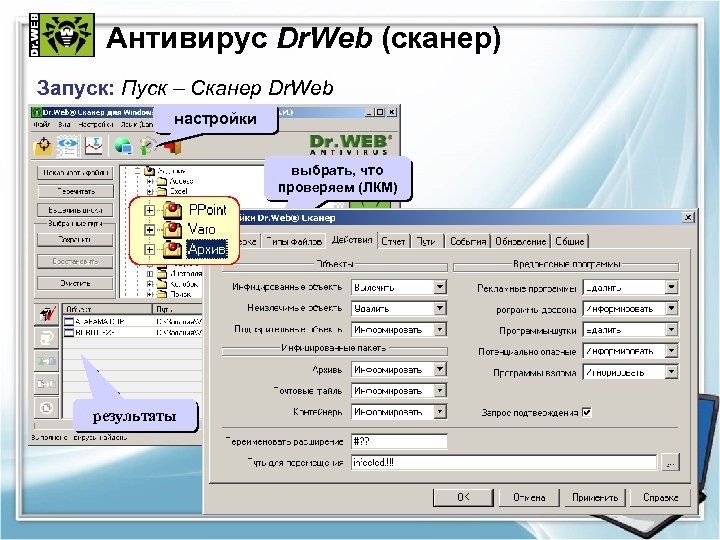Open scanner settings gear toolbar icon
Image resolution: width=720 pixels, height=540 pixels.
coord(148,146)
